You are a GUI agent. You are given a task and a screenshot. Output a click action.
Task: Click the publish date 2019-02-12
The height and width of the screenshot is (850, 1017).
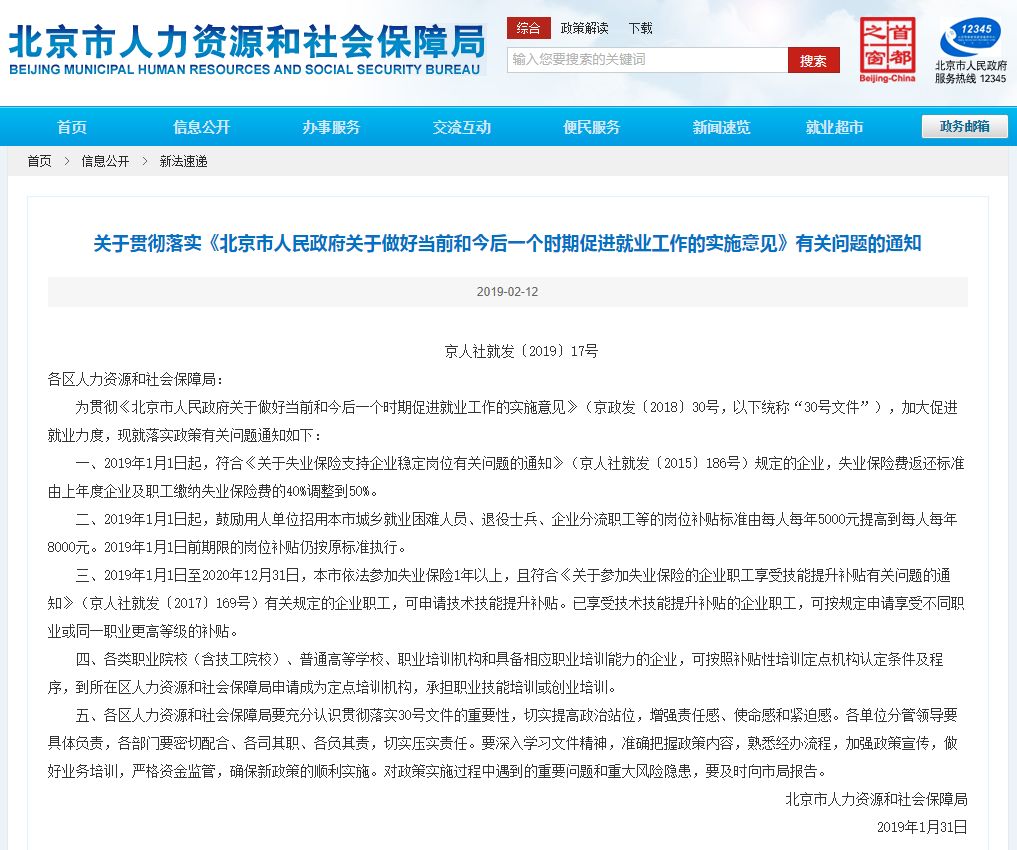click(x=507, y=292)
